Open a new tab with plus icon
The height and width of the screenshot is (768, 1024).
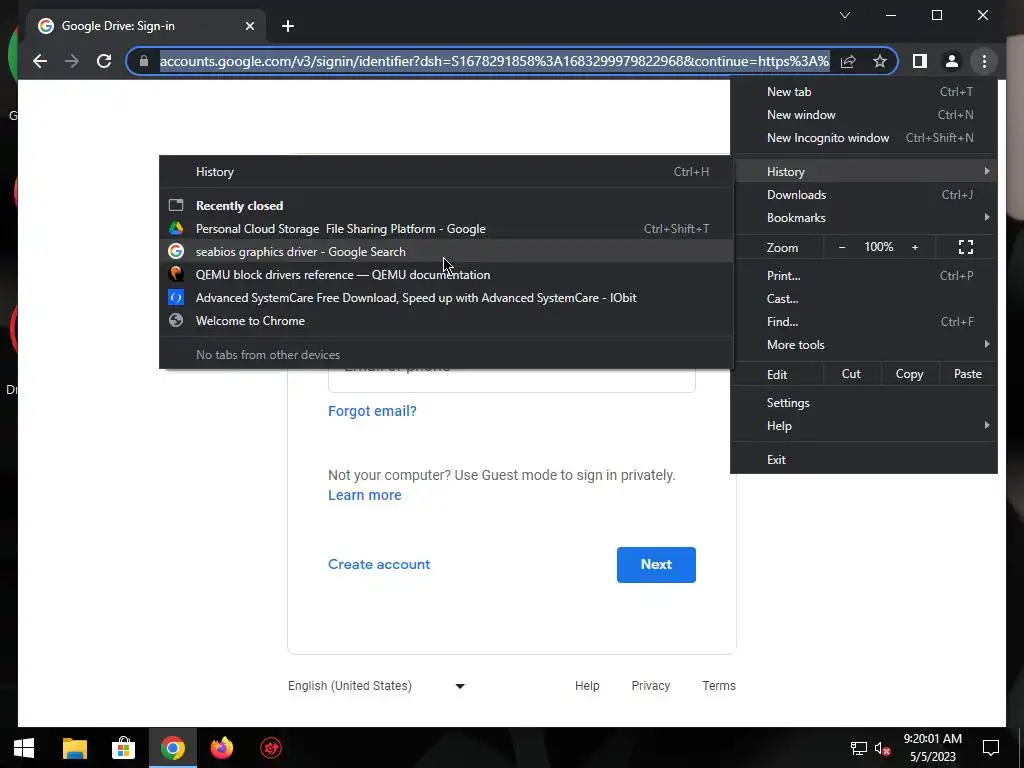pos(288,26)
